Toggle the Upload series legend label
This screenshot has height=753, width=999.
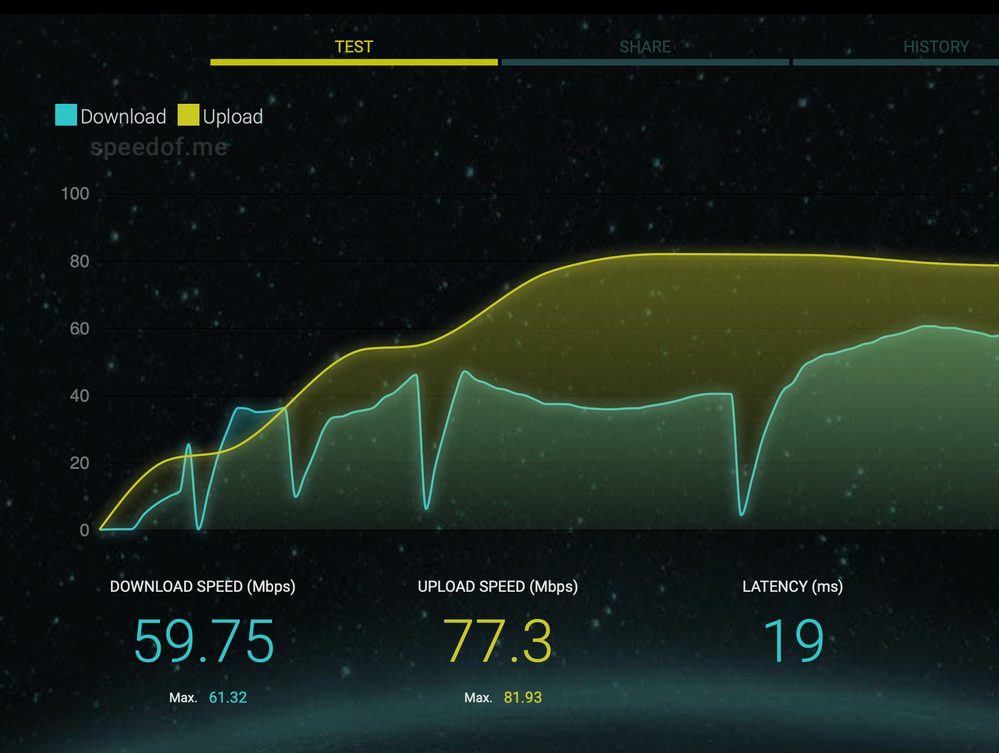click(233, 117)
